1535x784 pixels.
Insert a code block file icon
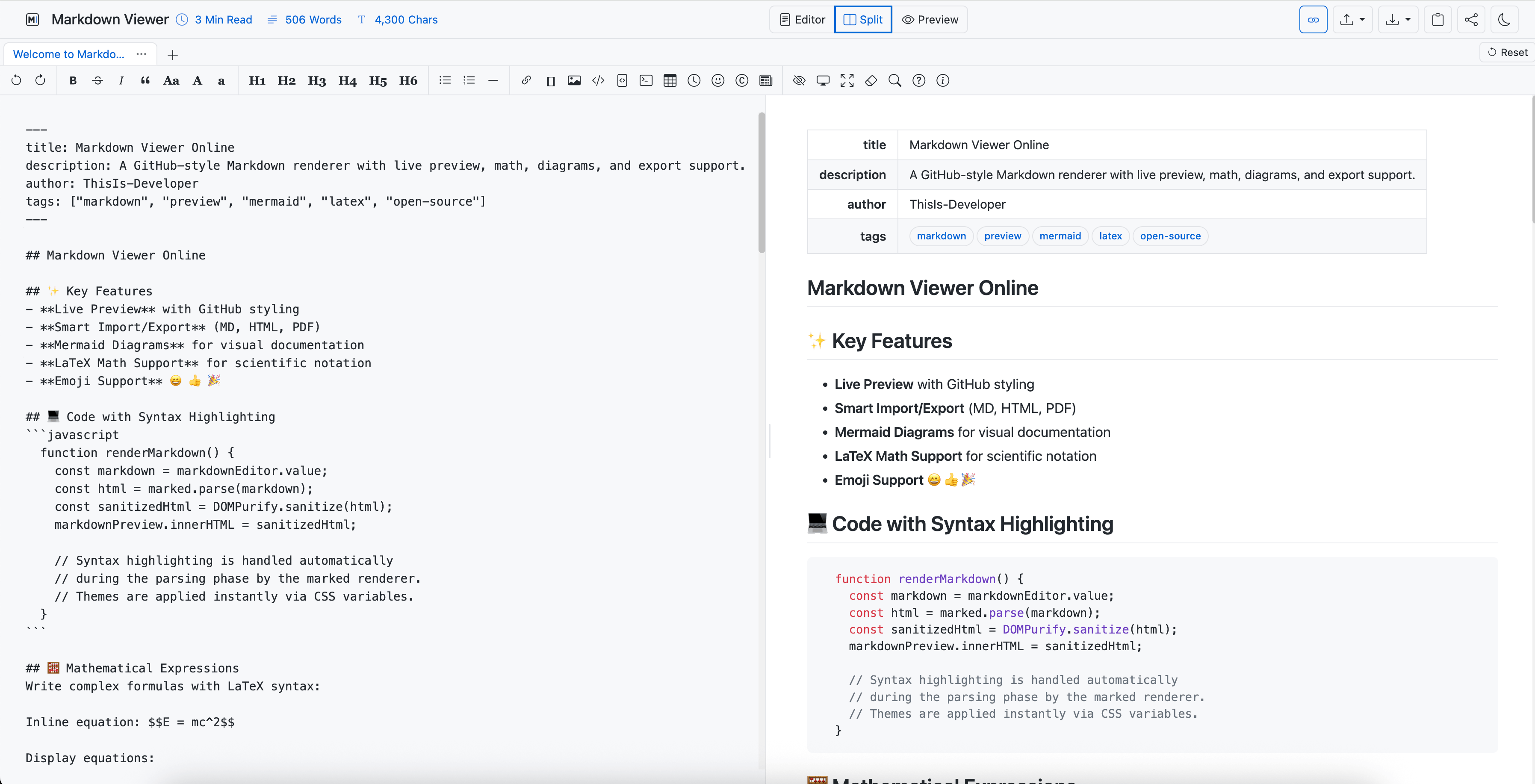[x=622, y=80]
